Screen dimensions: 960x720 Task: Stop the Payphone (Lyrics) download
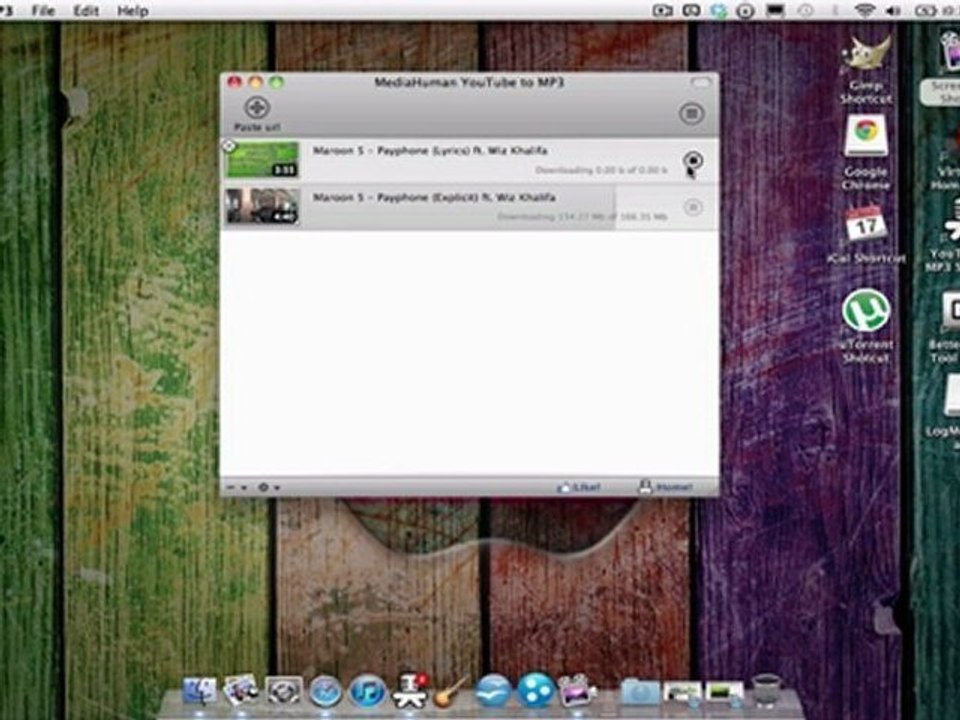692,160
